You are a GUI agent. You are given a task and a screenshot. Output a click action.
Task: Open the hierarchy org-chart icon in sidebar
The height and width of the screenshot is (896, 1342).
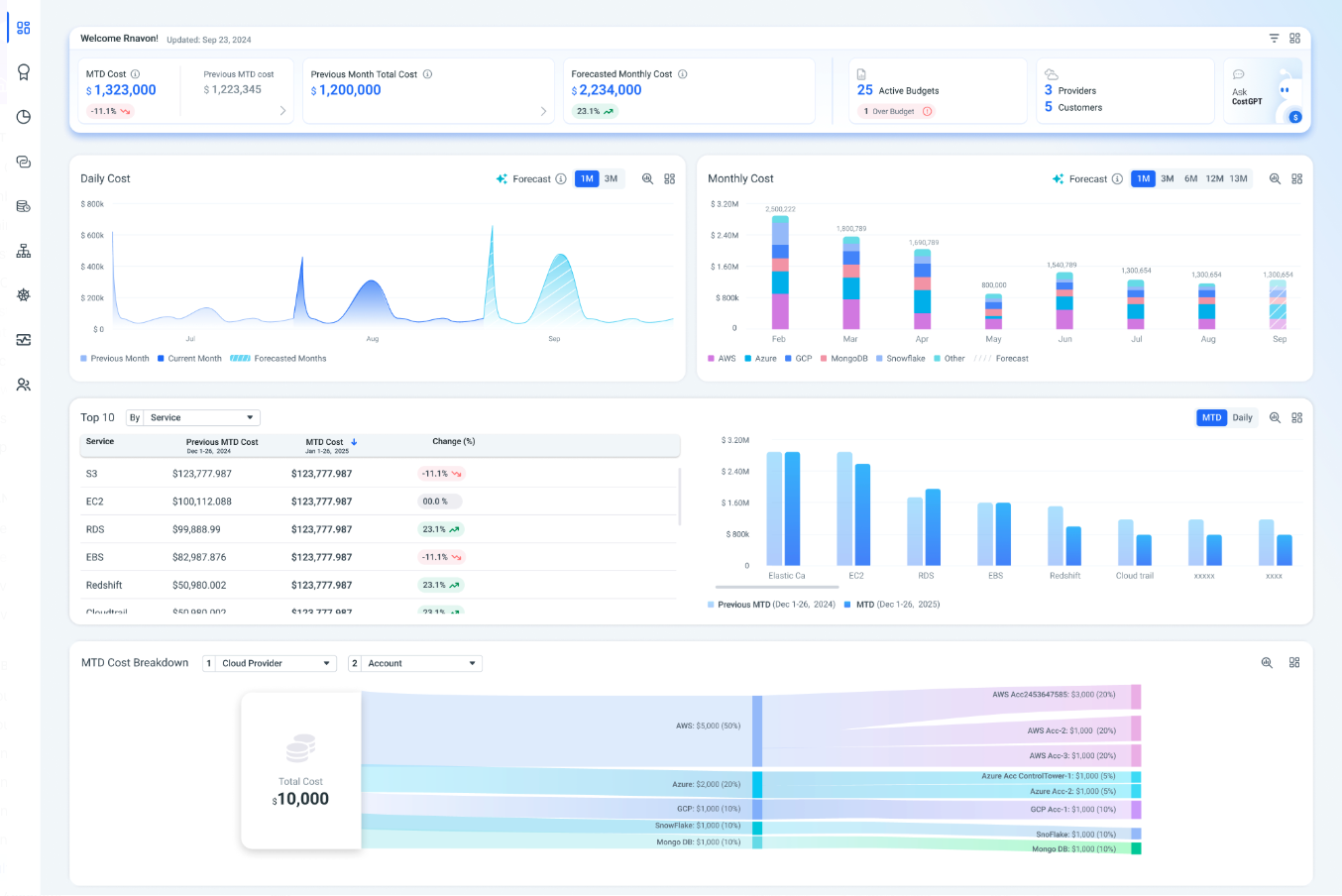pos(24,251)
